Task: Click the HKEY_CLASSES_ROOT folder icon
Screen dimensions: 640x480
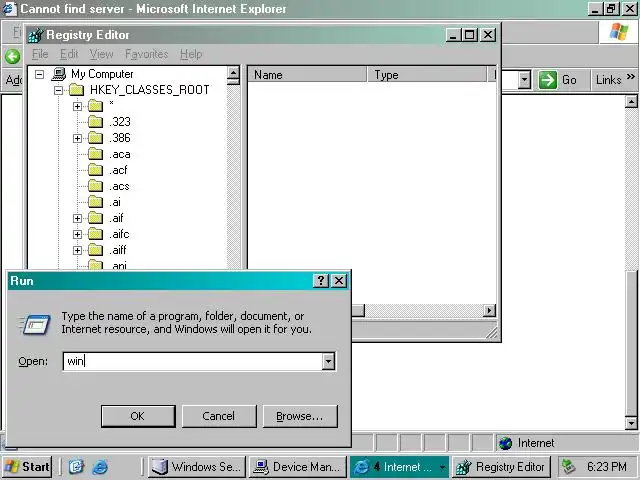Action: click(76, 90)
